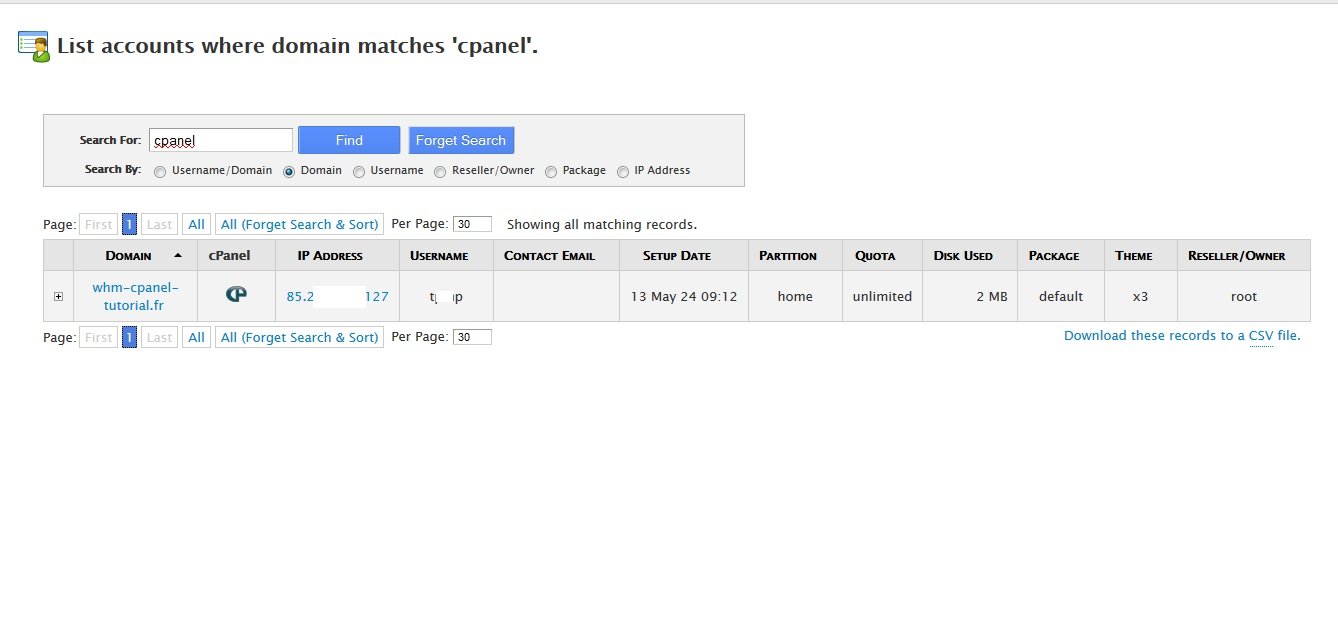This screenshot has height=630, width=1338.
Task: Select the Package radio button
Action: [x=551, y=171]
